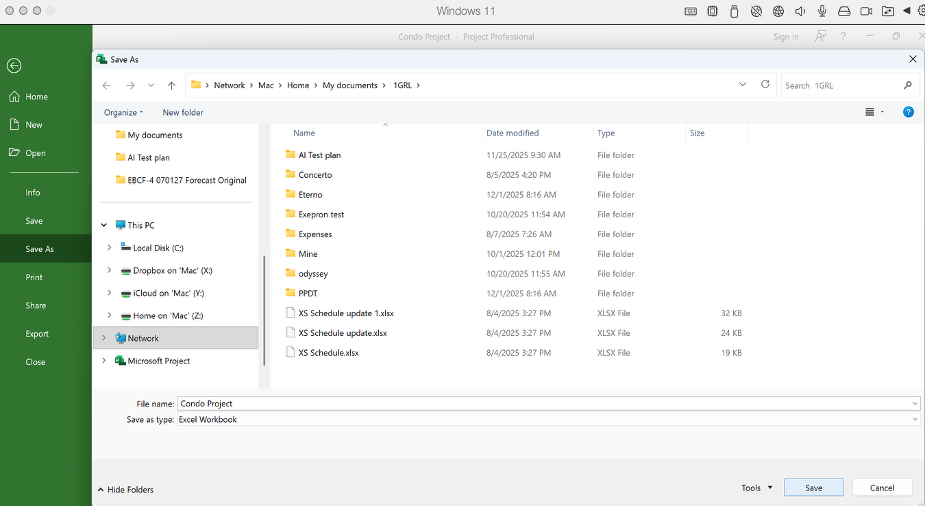The height and width of the screenshot is (506, 926).
Task: Select XS Schedule update.xlsx file icon
Action: coord(290,332)
